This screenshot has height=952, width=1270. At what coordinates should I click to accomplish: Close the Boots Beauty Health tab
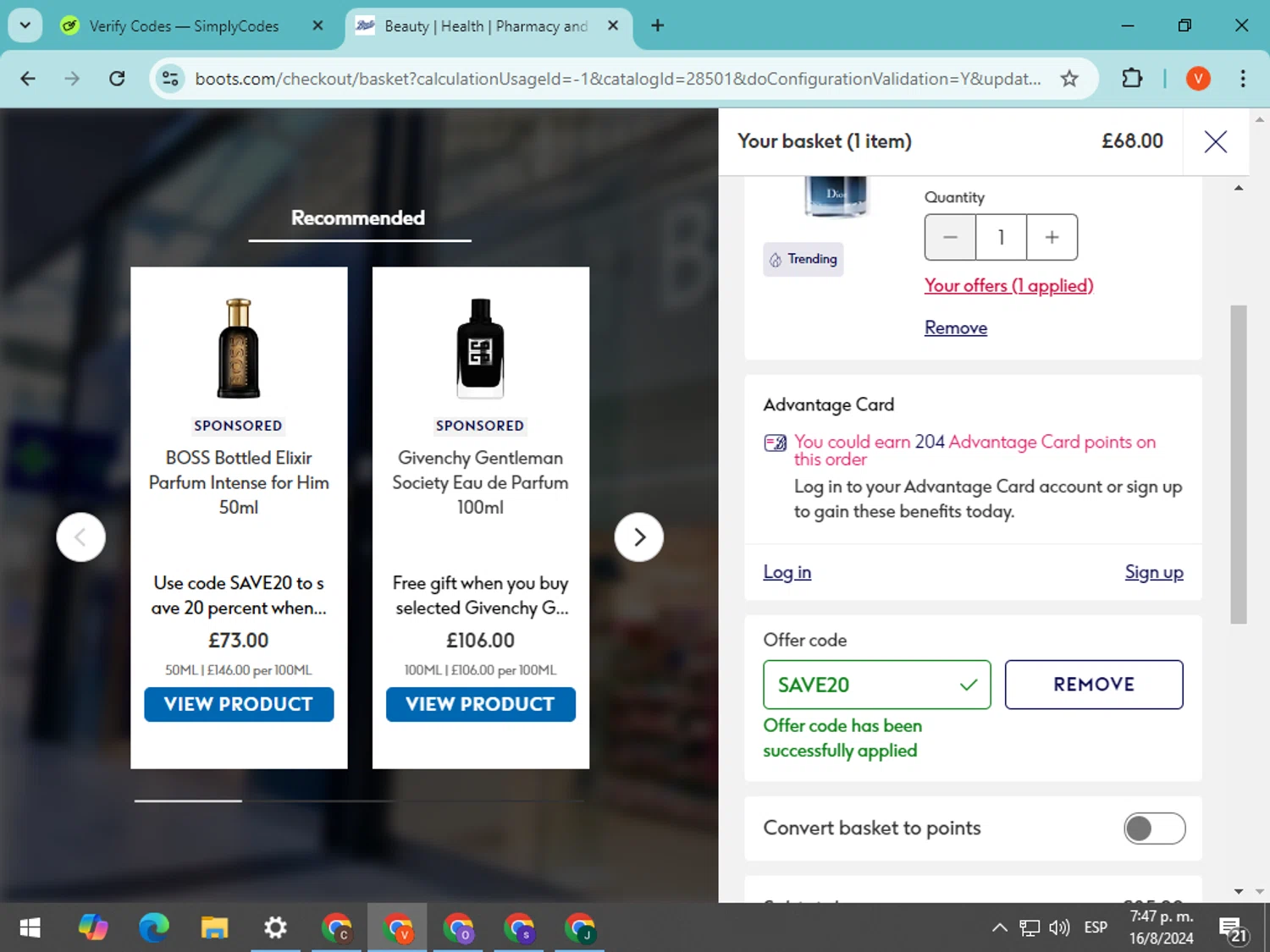(613, 25)
